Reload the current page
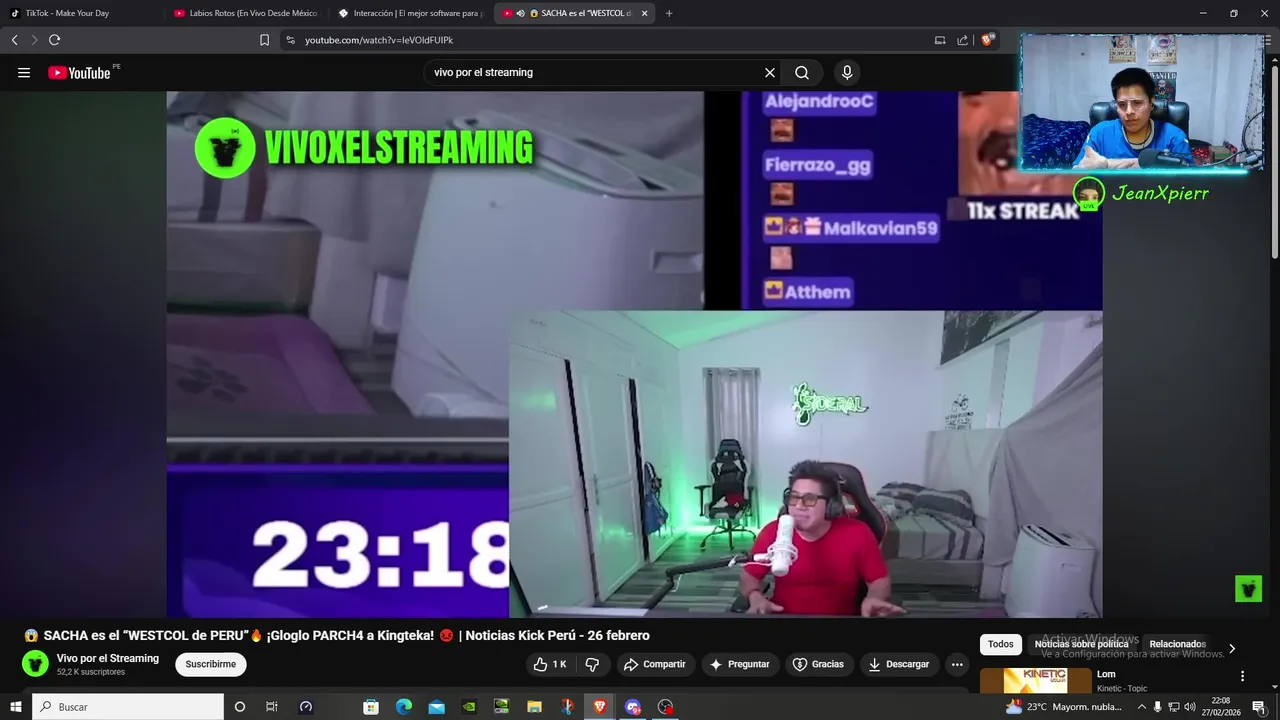 coord(54,40)
